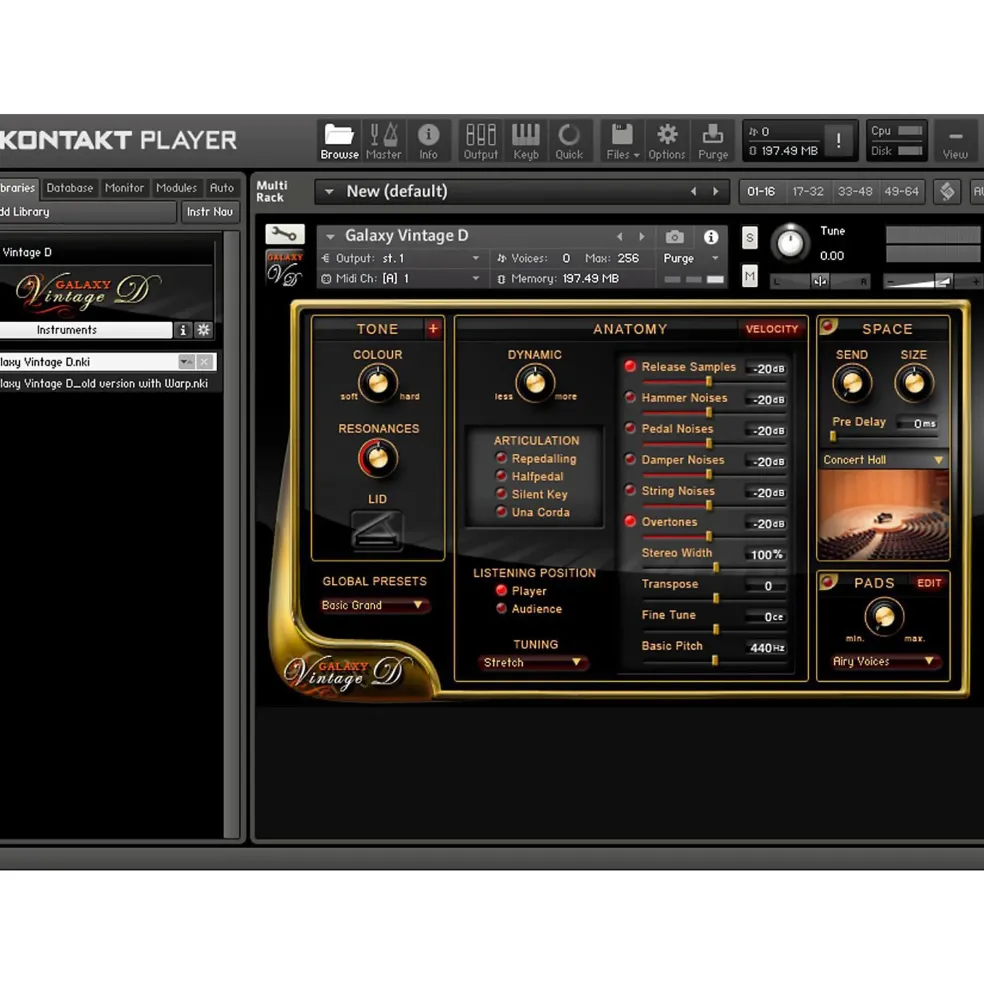Enable Una Corda articulation
The width and height of the screenshot is (984, 985).
point(501,511)
